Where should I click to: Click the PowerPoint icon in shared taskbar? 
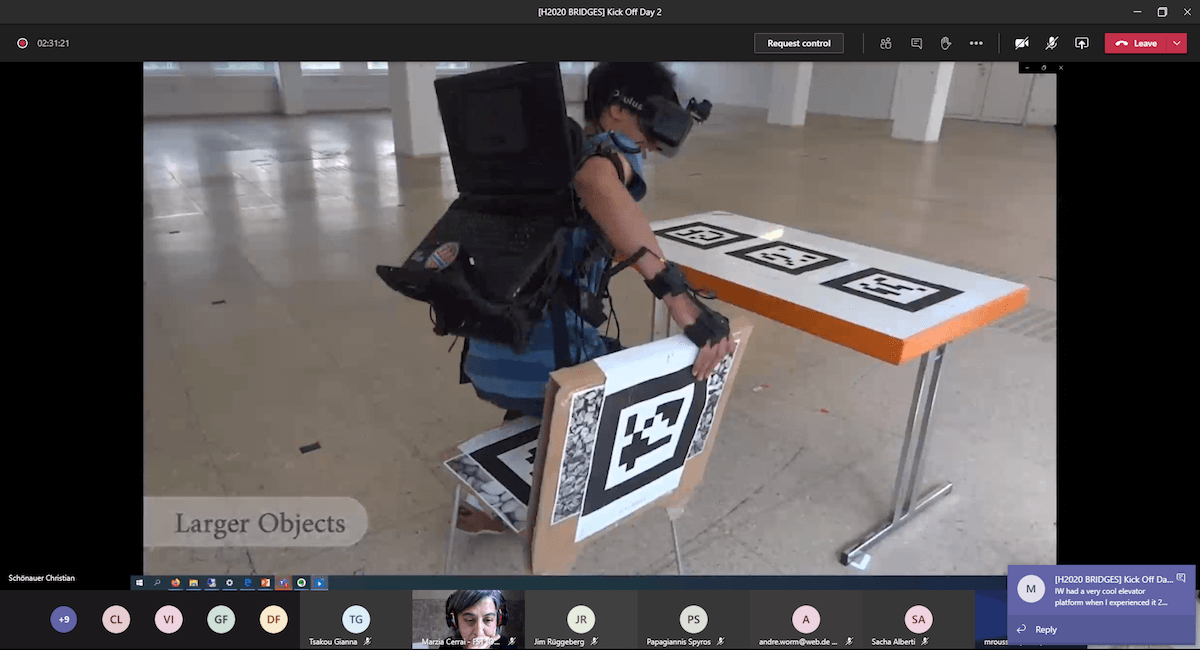[x=265, y=582]
